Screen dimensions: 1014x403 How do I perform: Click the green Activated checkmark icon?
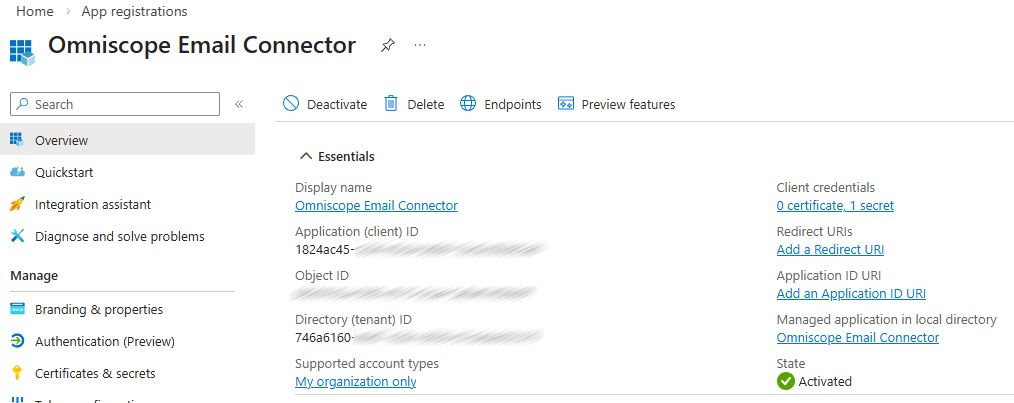[x=786, y=381]
